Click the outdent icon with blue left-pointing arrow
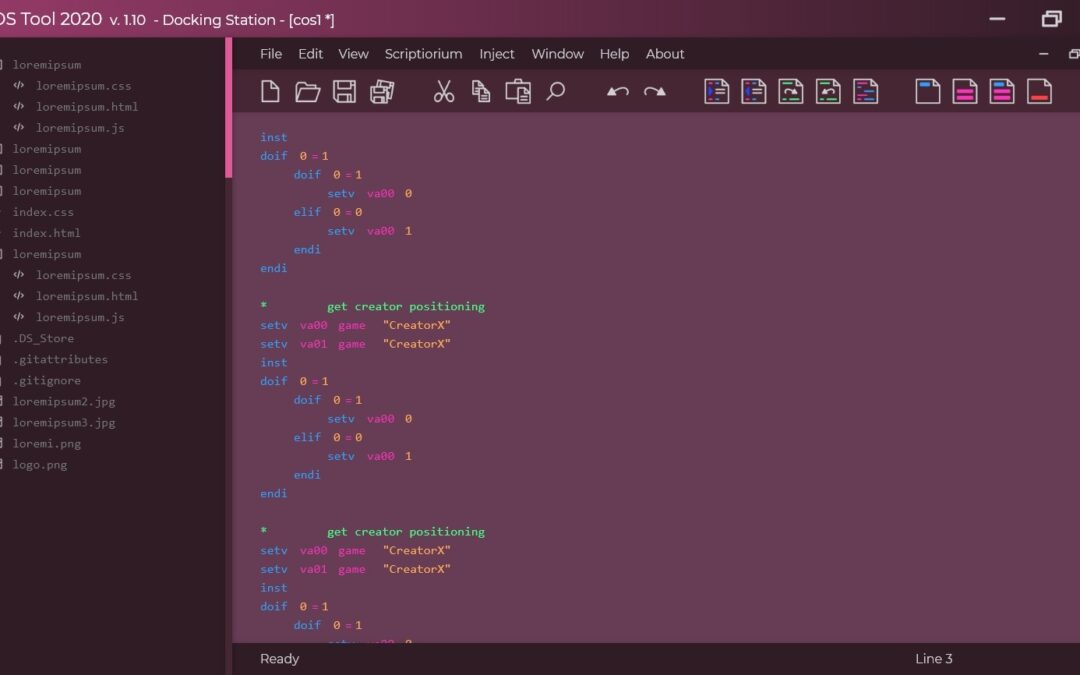The width and height of the screenshot is (1080, 675). [x=754, y=91]
